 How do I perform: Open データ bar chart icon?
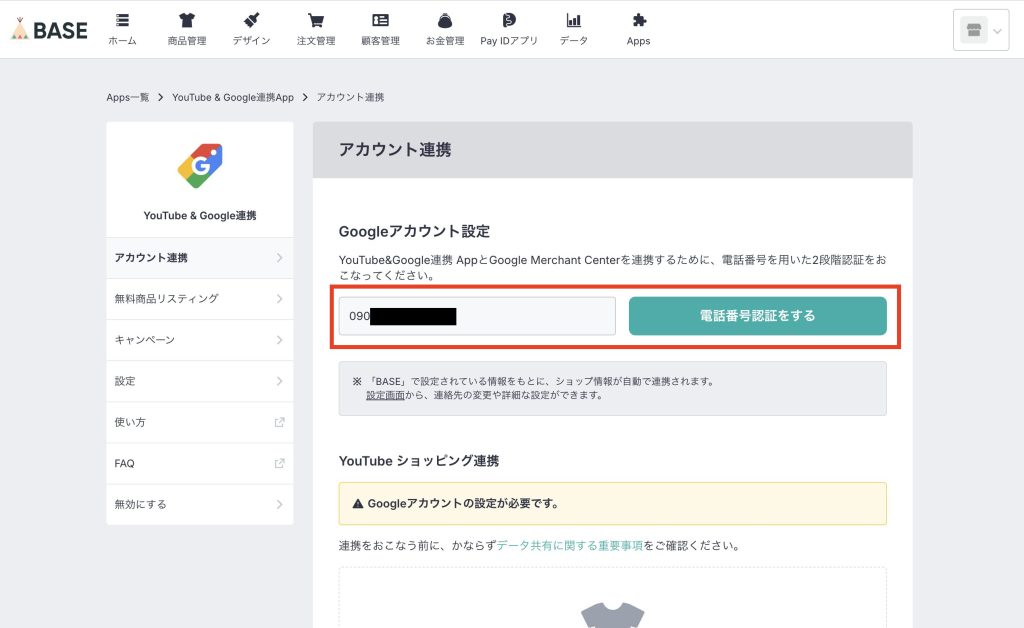point(573,20)
